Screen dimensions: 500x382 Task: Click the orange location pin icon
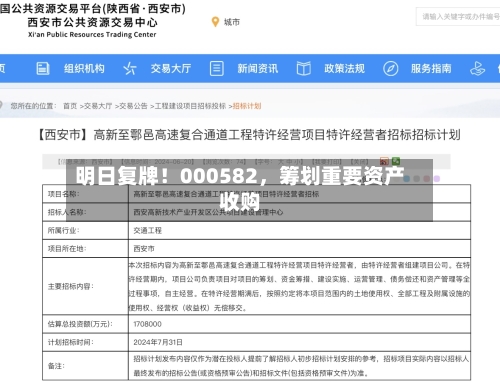coord(215,22)
